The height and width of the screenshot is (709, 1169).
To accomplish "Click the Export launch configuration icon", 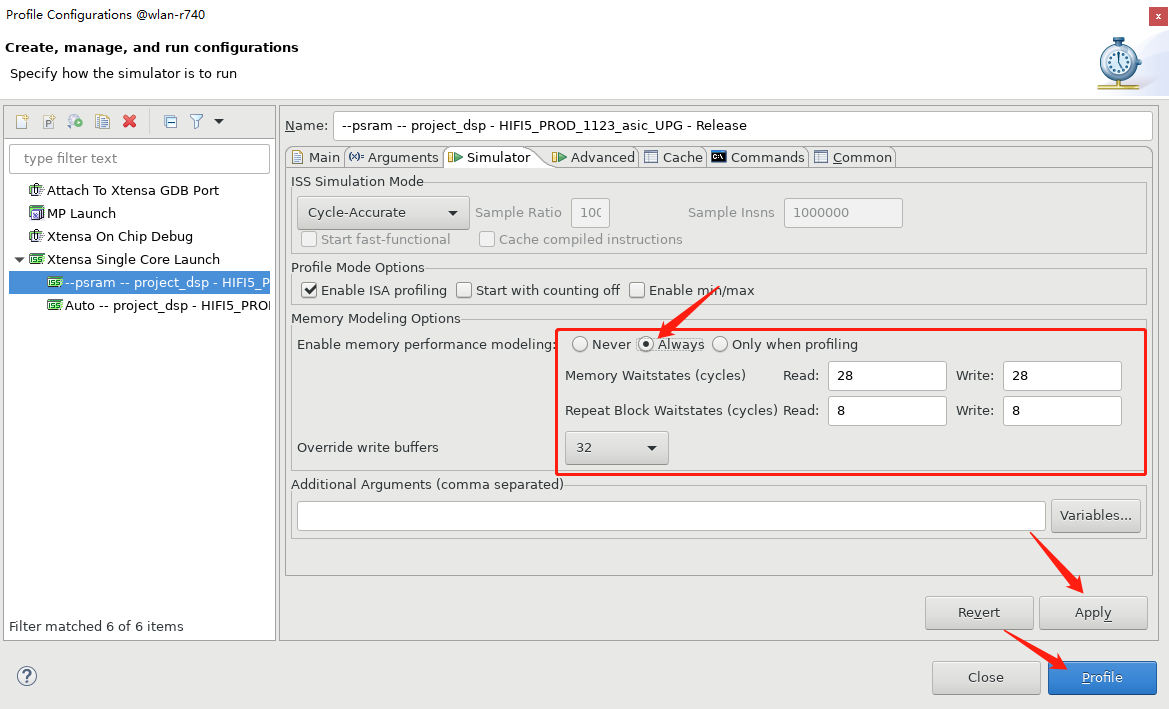I will click(75, 122).
